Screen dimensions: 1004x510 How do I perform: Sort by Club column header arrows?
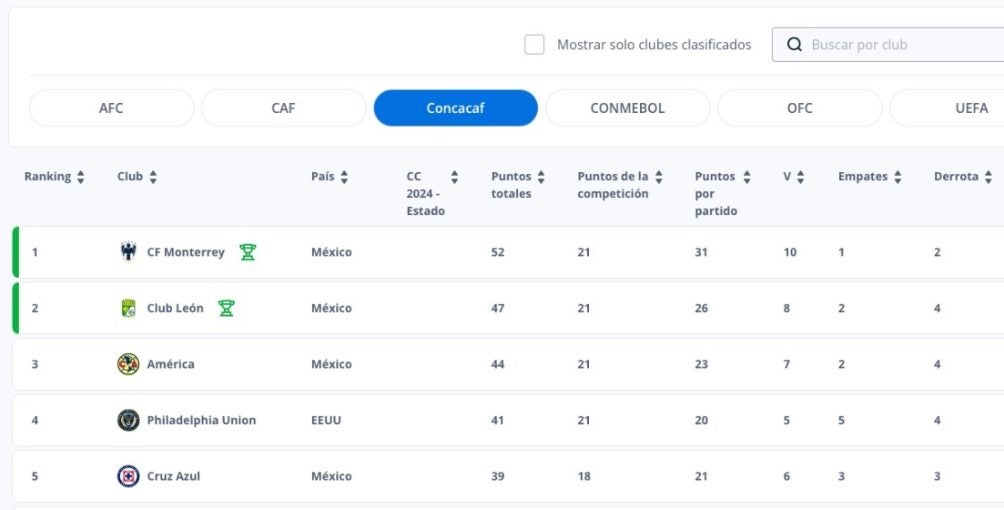coord(153,177)
